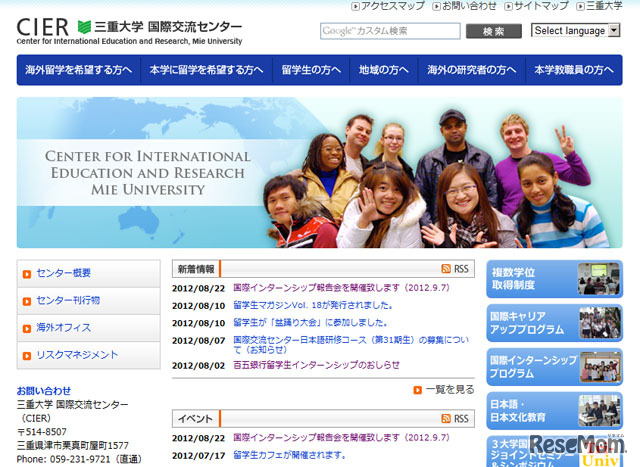This screenshot has height=467, width=640.
Task: Open 本学教職員の方へ navigation item
Action: click(574, 70)
